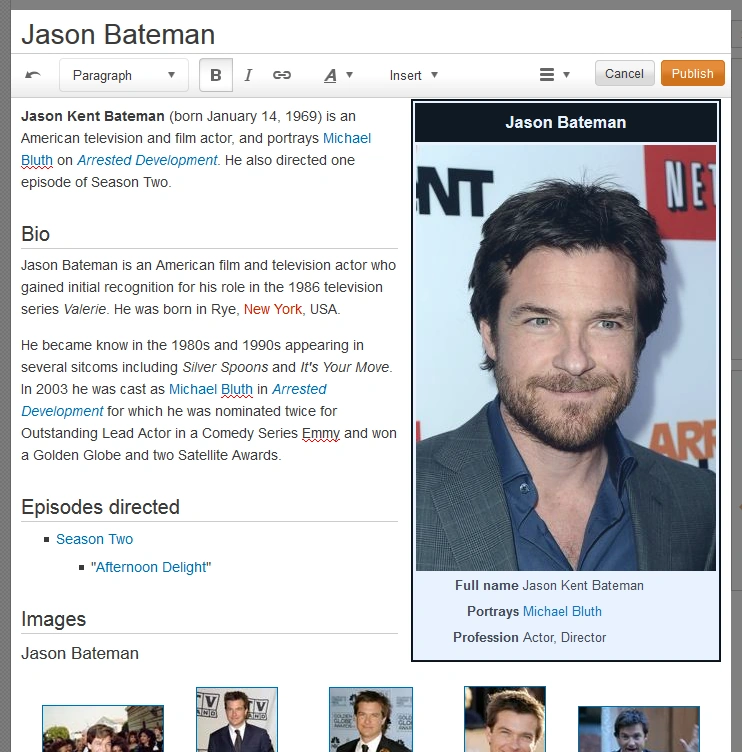Click the Episodes directed heading
The width and height of the screenshot is (742, 752).
click(100, 507)
